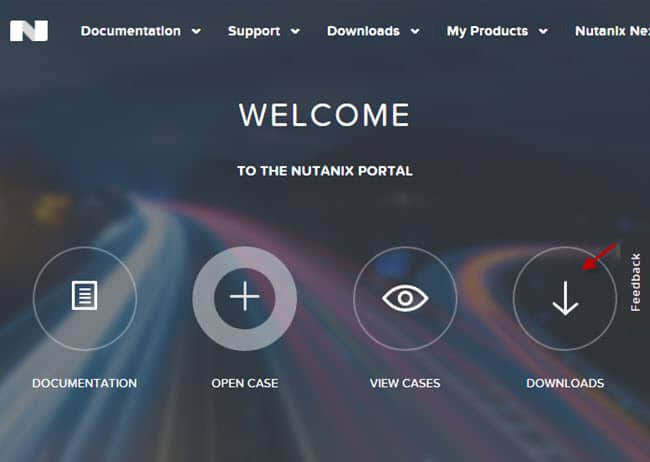This screenshot has width=650, height=462.
Task: Open the Feedback side tab
Action: pos(635,282)
